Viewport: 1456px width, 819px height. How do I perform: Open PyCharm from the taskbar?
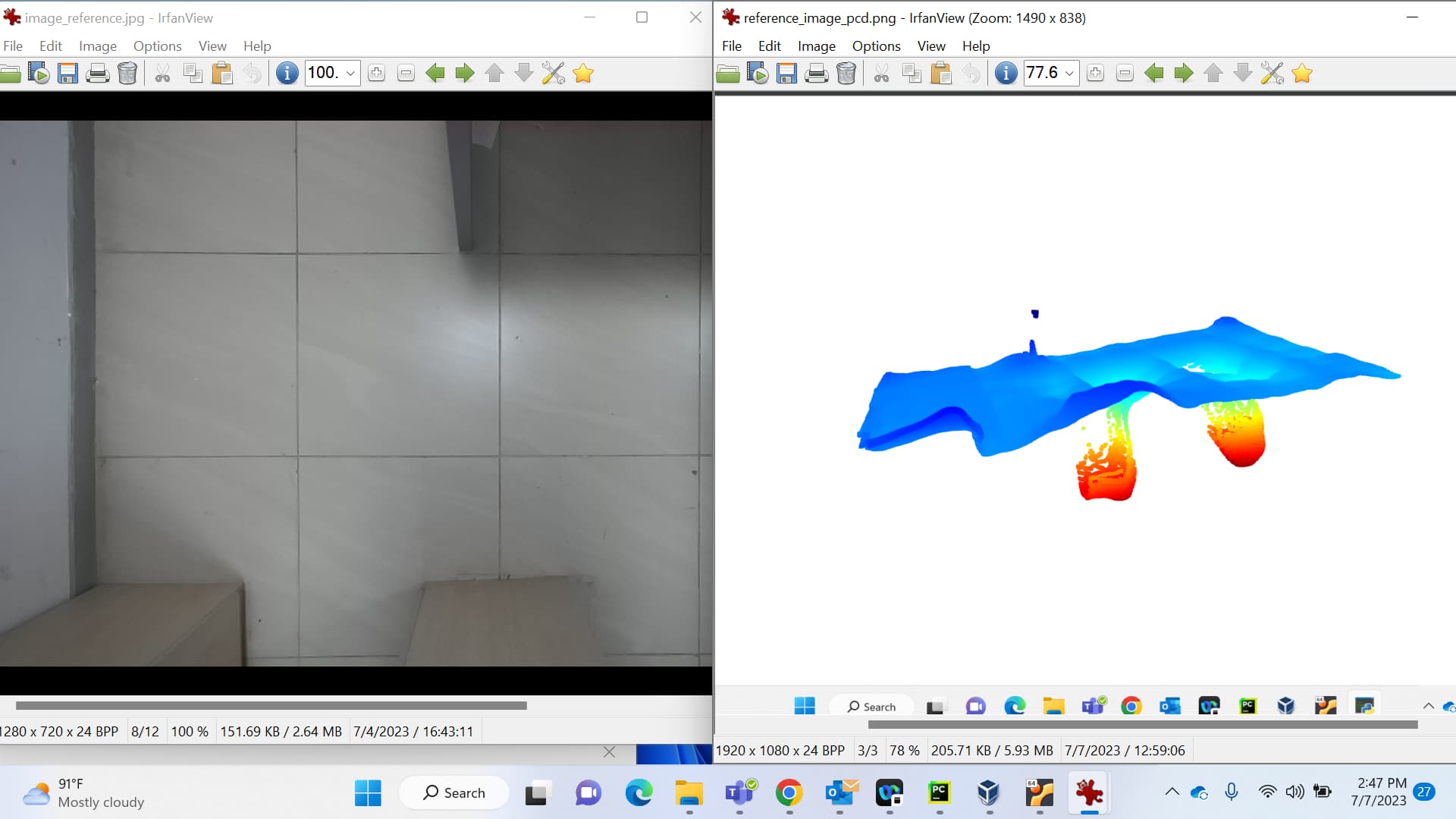[938, 794]
